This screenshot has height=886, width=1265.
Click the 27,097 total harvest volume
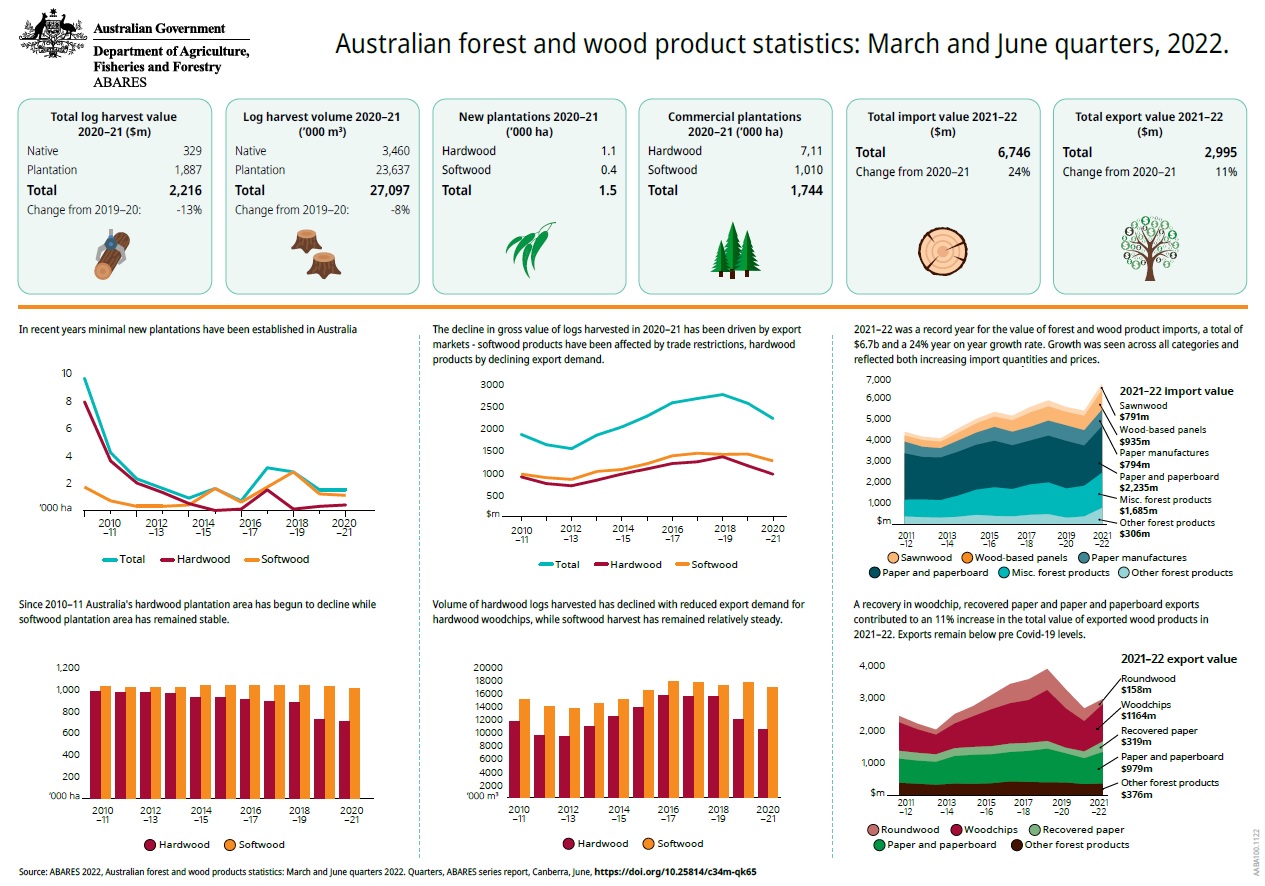click(x=388, y=190)
